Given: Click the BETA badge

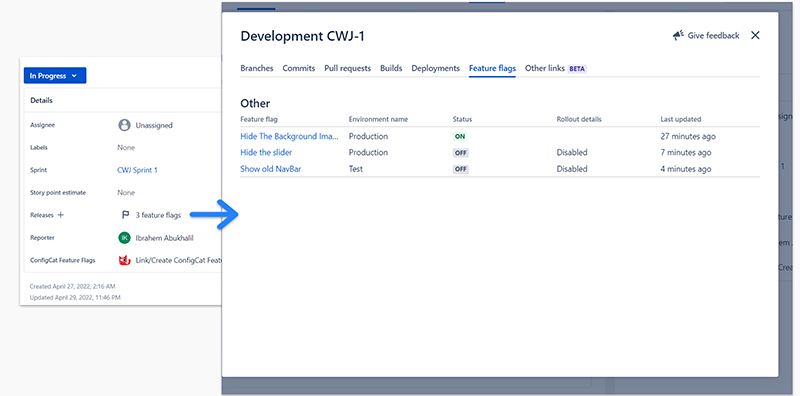Looking at the screenshot, I should coord(577,68).
